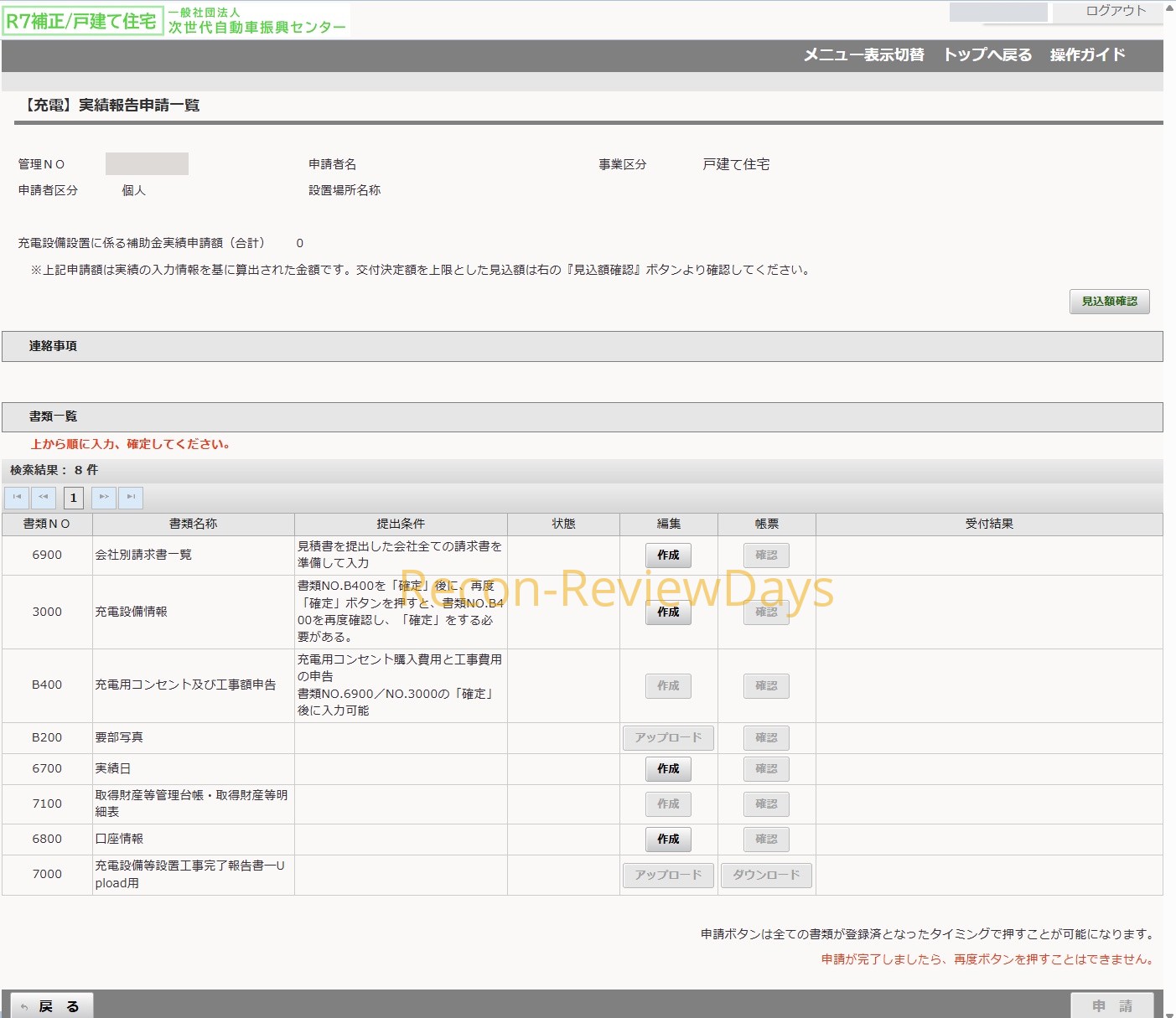1176x1018 pixels.
Task: Click the 状態 column header
Action: [563, 525]
